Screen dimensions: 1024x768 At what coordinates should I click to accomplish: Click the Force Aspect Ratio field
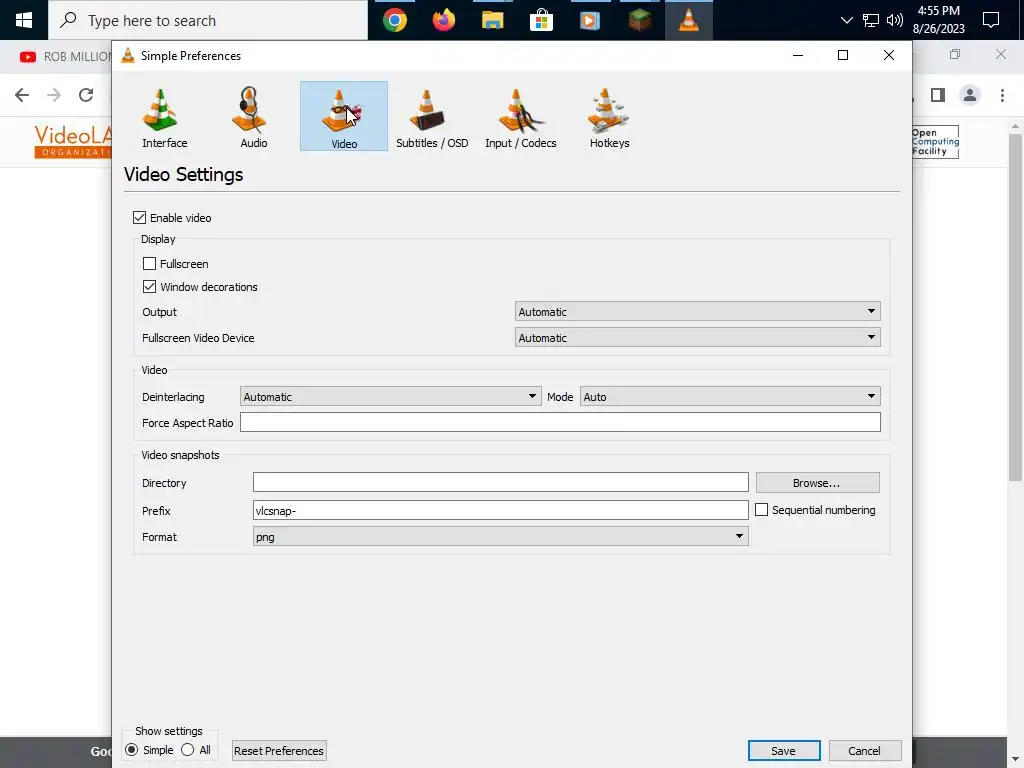(x=560, y=423)
